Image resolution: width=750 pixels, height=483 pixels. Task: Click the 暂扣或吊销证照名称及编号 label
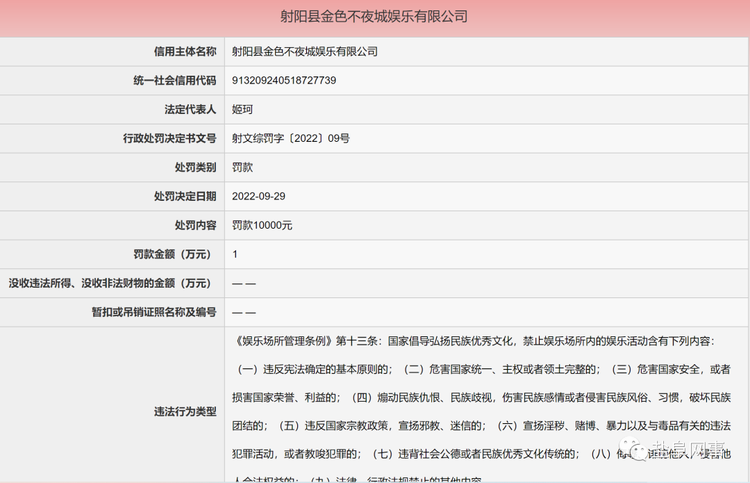point(150,312)
